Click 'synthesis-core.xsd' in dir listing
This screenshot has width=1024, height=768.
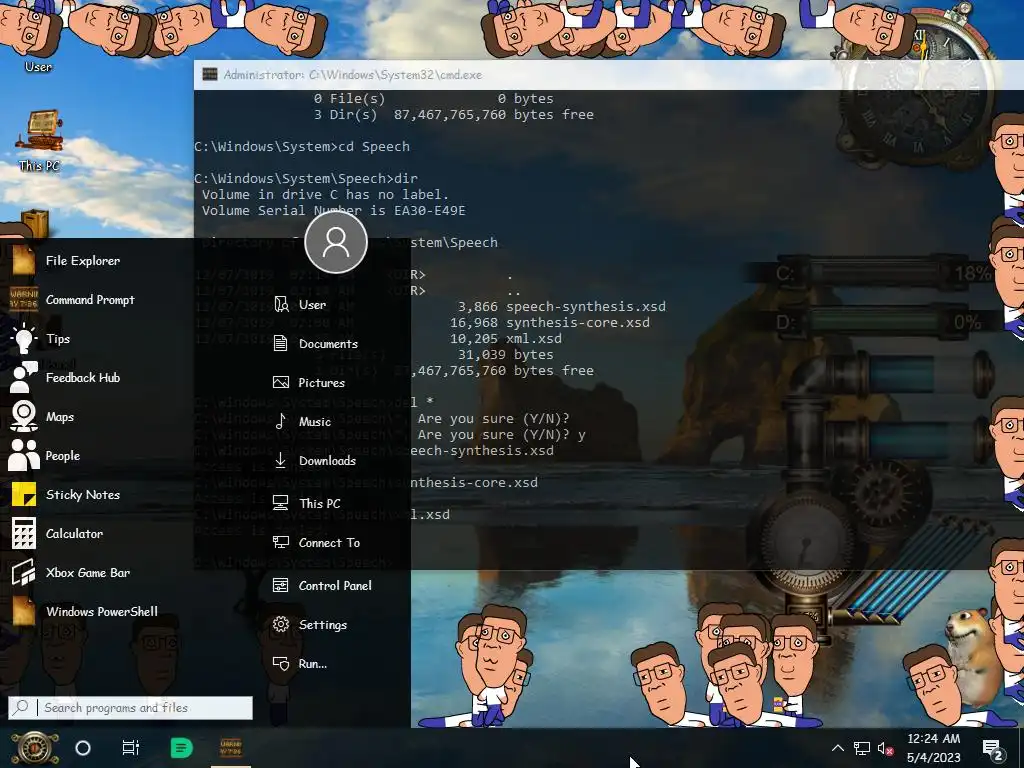578,323
